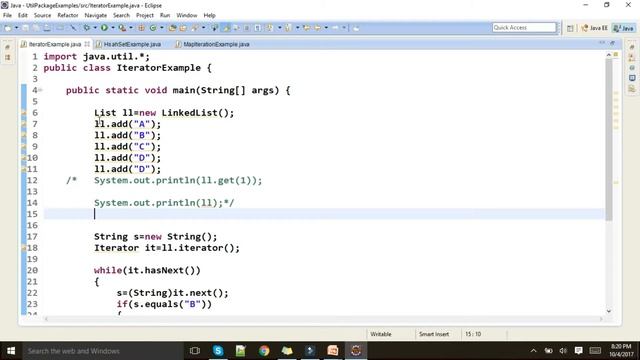
Task: Click the editor vertical scrollbar
Action: coord(609,140)
